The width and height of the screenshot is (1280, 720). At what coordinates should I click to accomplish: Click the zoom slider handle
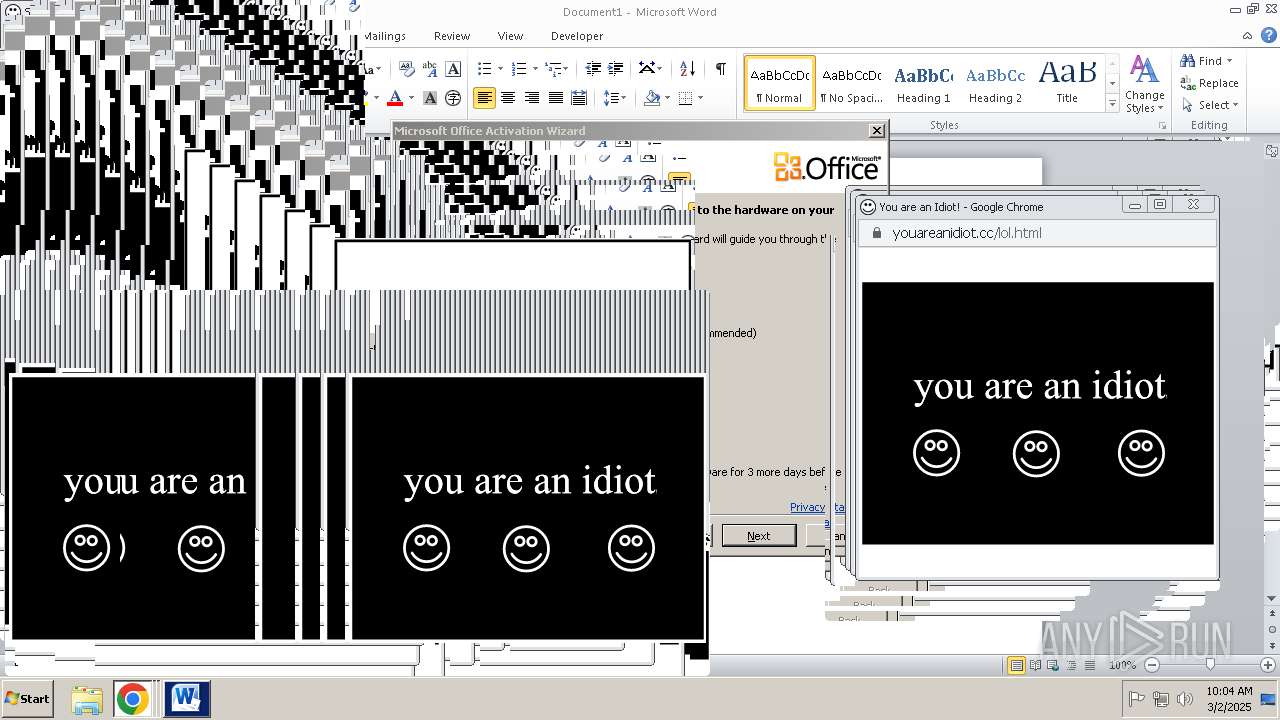pyautogui.click(x=1210, y=665)
